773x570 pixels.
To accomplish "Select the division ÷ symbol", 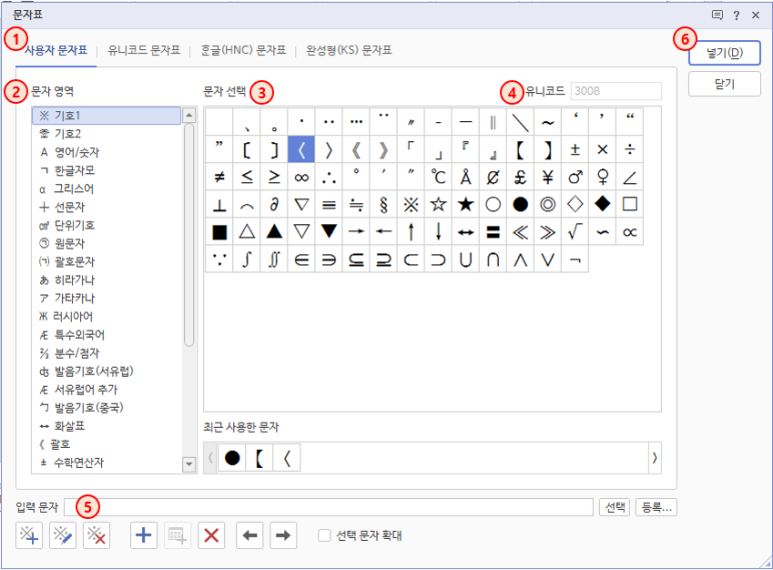I will [x=630, y=149].
